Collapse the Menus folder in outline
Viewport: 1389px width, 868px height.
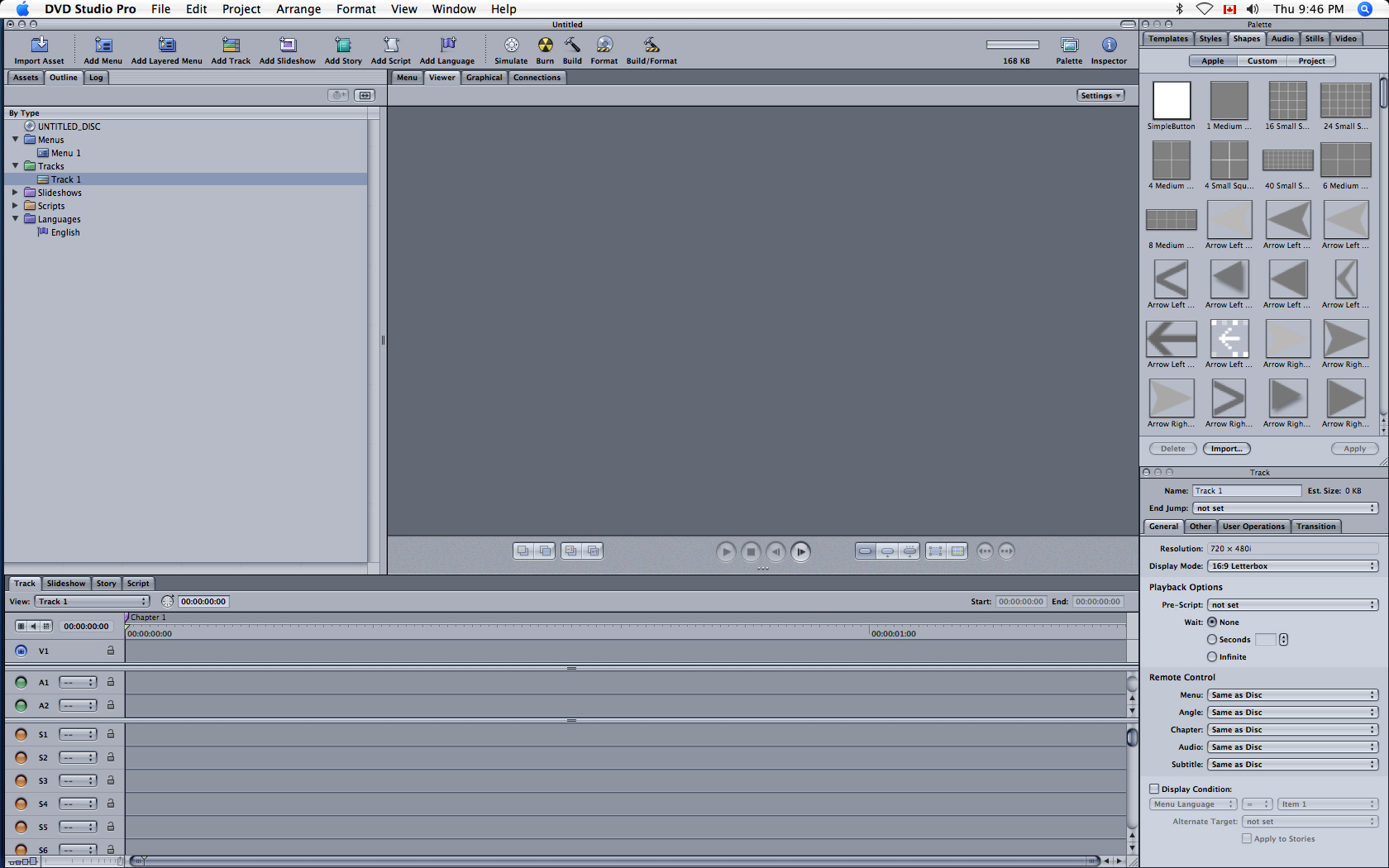pos(15,140)
